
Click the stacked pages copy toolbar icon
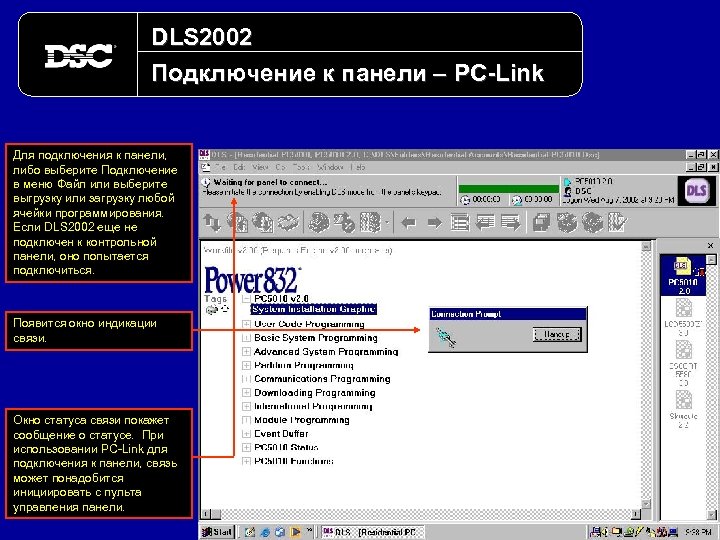[541, 223]
